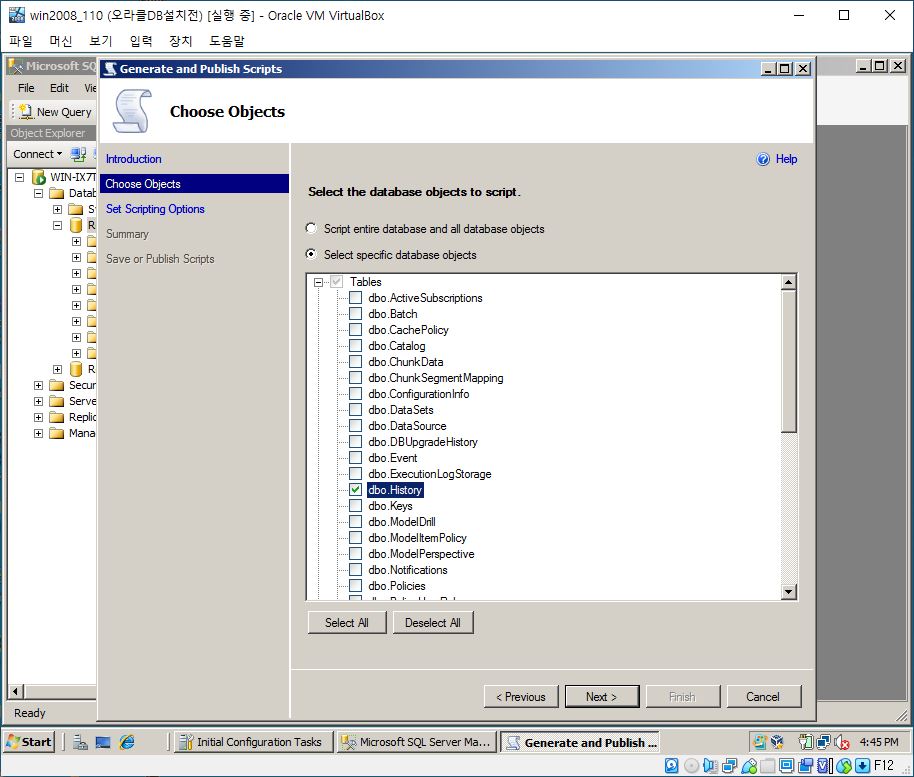Image resolution: width=914 pixels, height=777 pixels.
Task: Open the Start menu
Action: click(29, 742)
